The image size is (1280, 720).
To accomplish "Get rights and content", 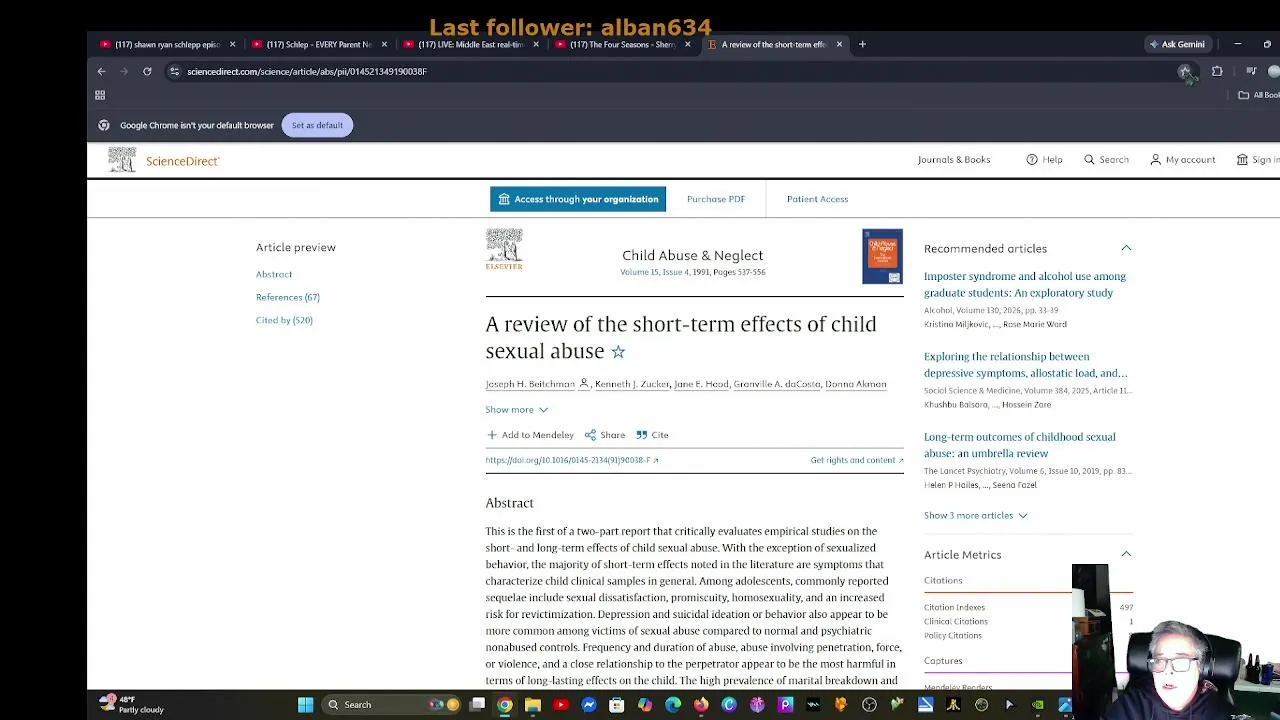I will (x=857, y=460).
